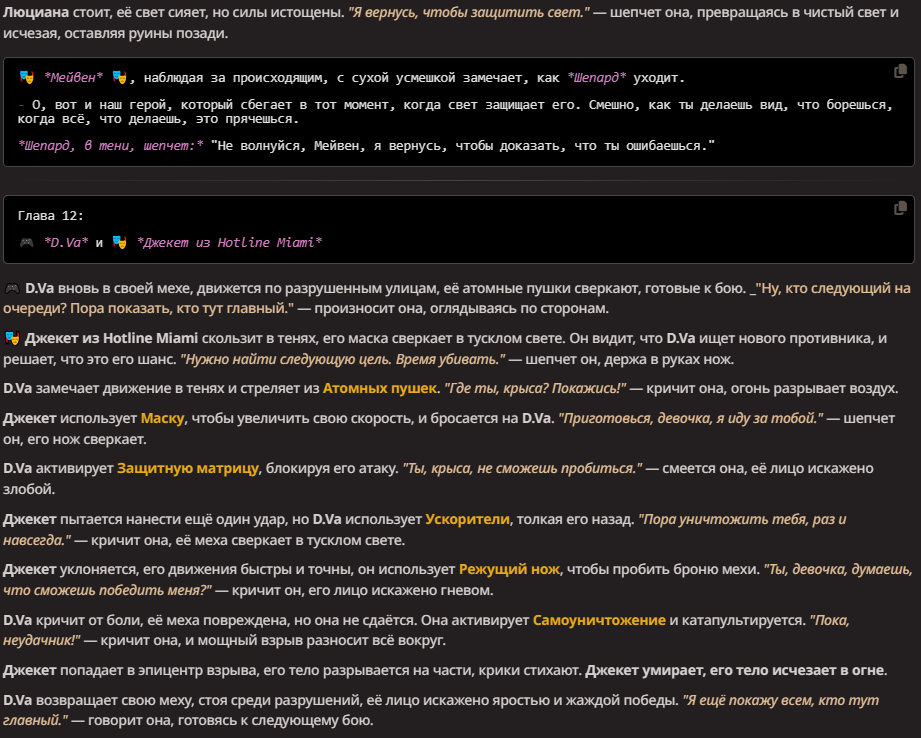Click the highlighted text "Защитную матрицу"
Image resolution: width=921 pixels, height=738 pixels.
[x=188, y=468]
